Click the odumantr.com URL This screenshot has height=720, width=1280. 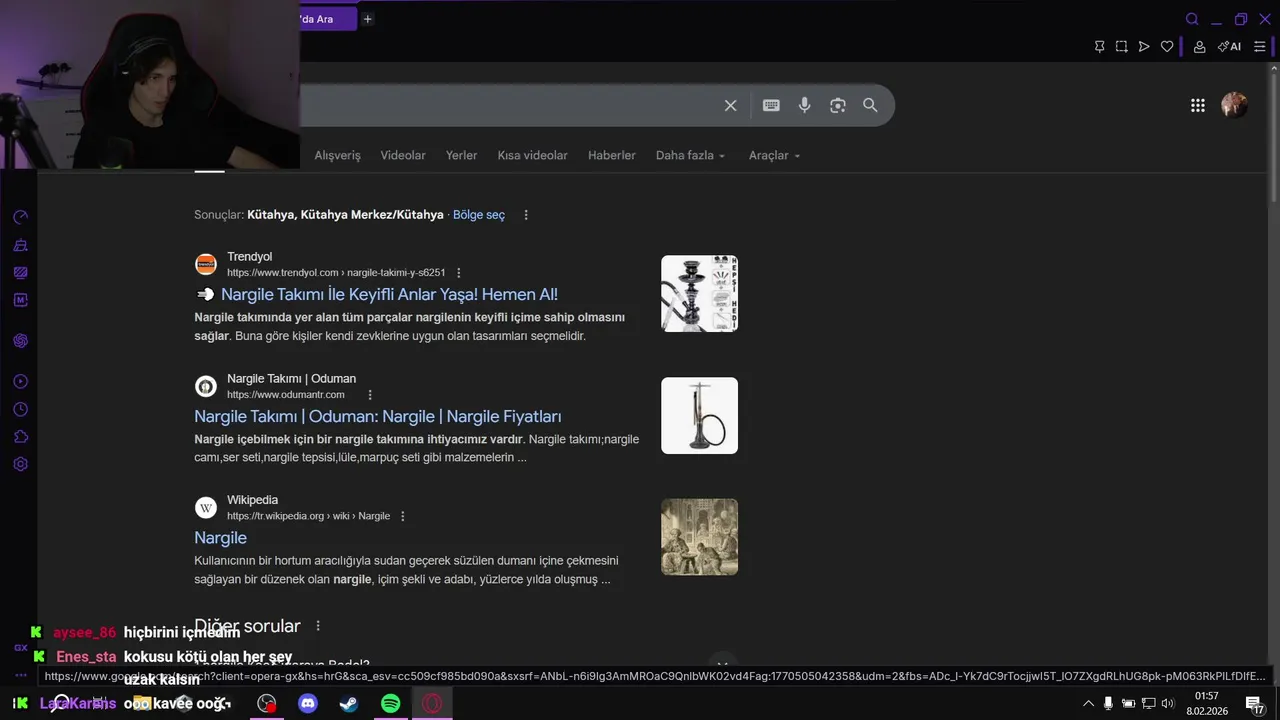(286, 395)
